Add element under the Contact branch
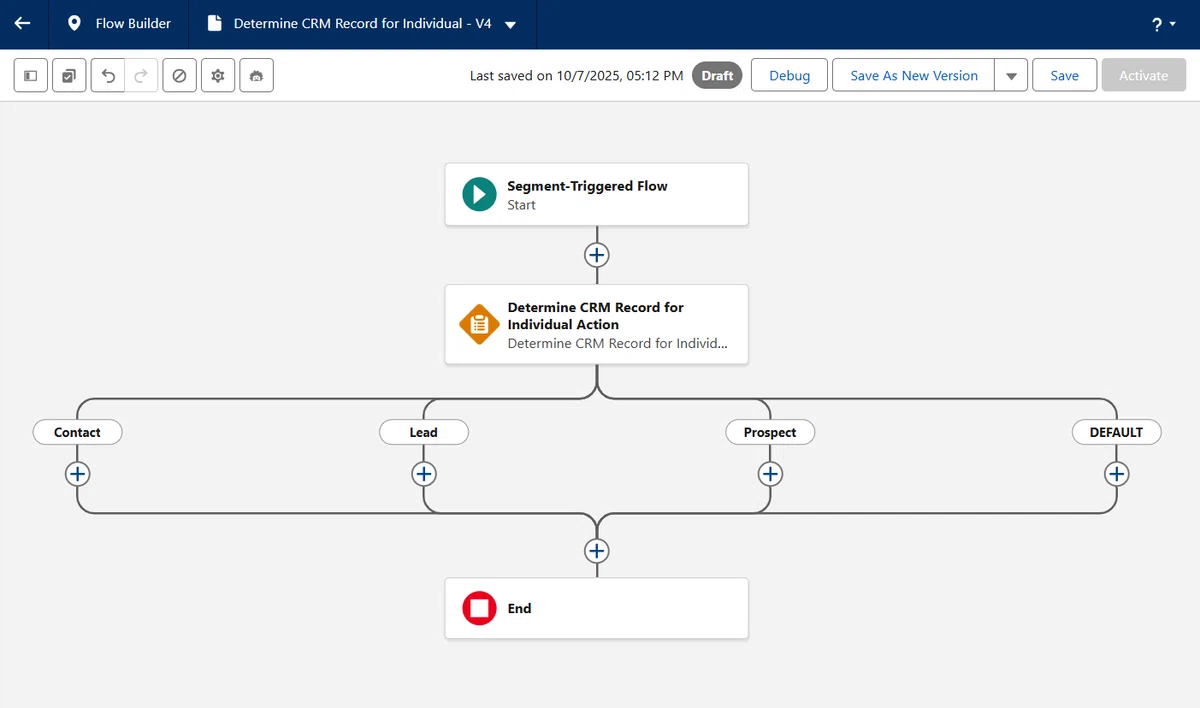 [x=77, y=474]
